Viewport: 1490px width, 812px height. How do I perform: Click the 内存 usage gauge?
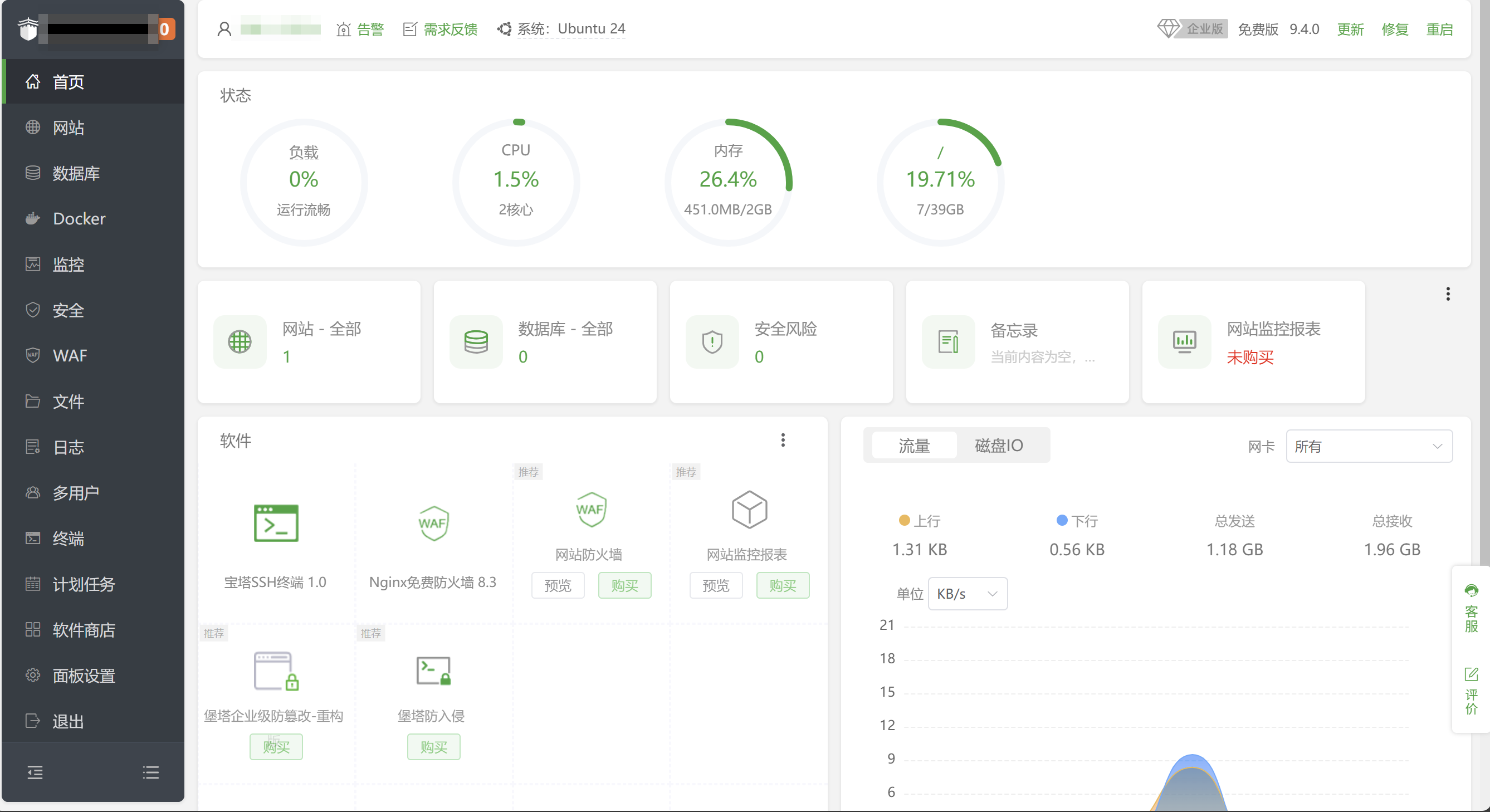click(727, 182)
